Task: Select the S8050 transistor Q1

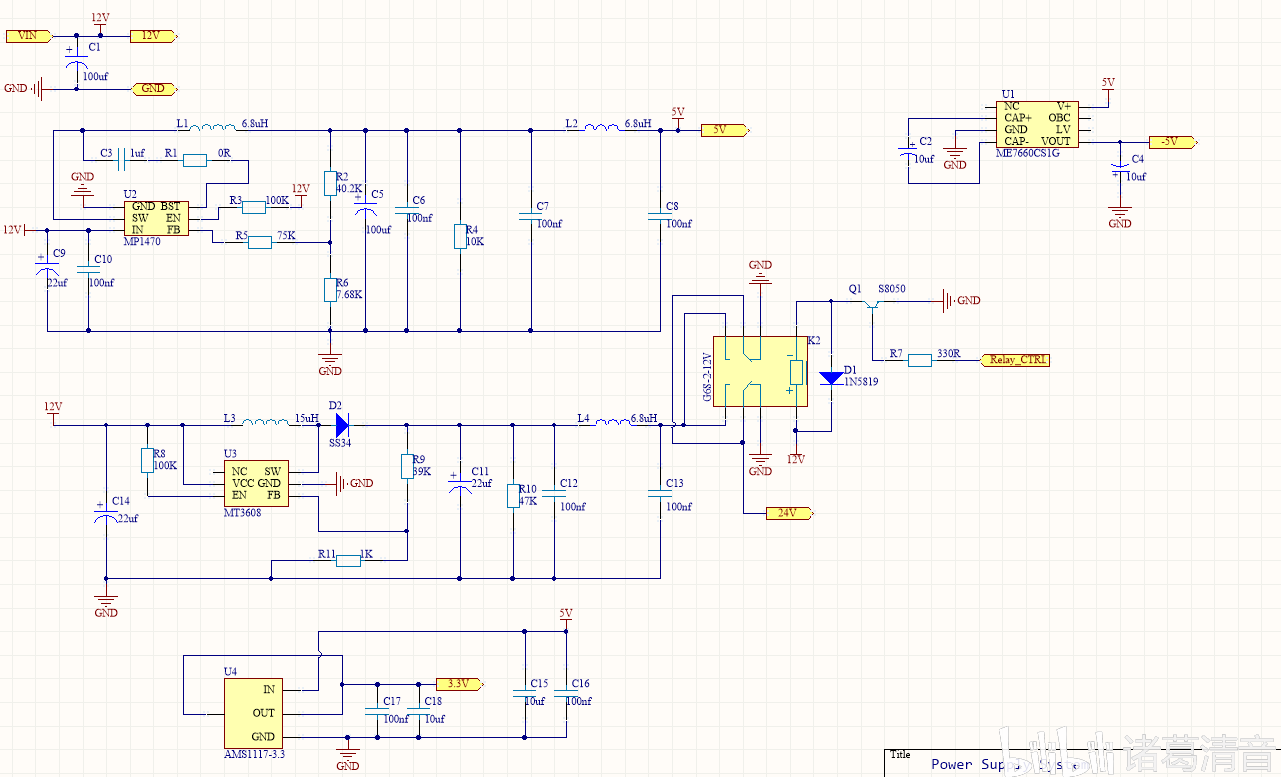Action: click(874, 304)
